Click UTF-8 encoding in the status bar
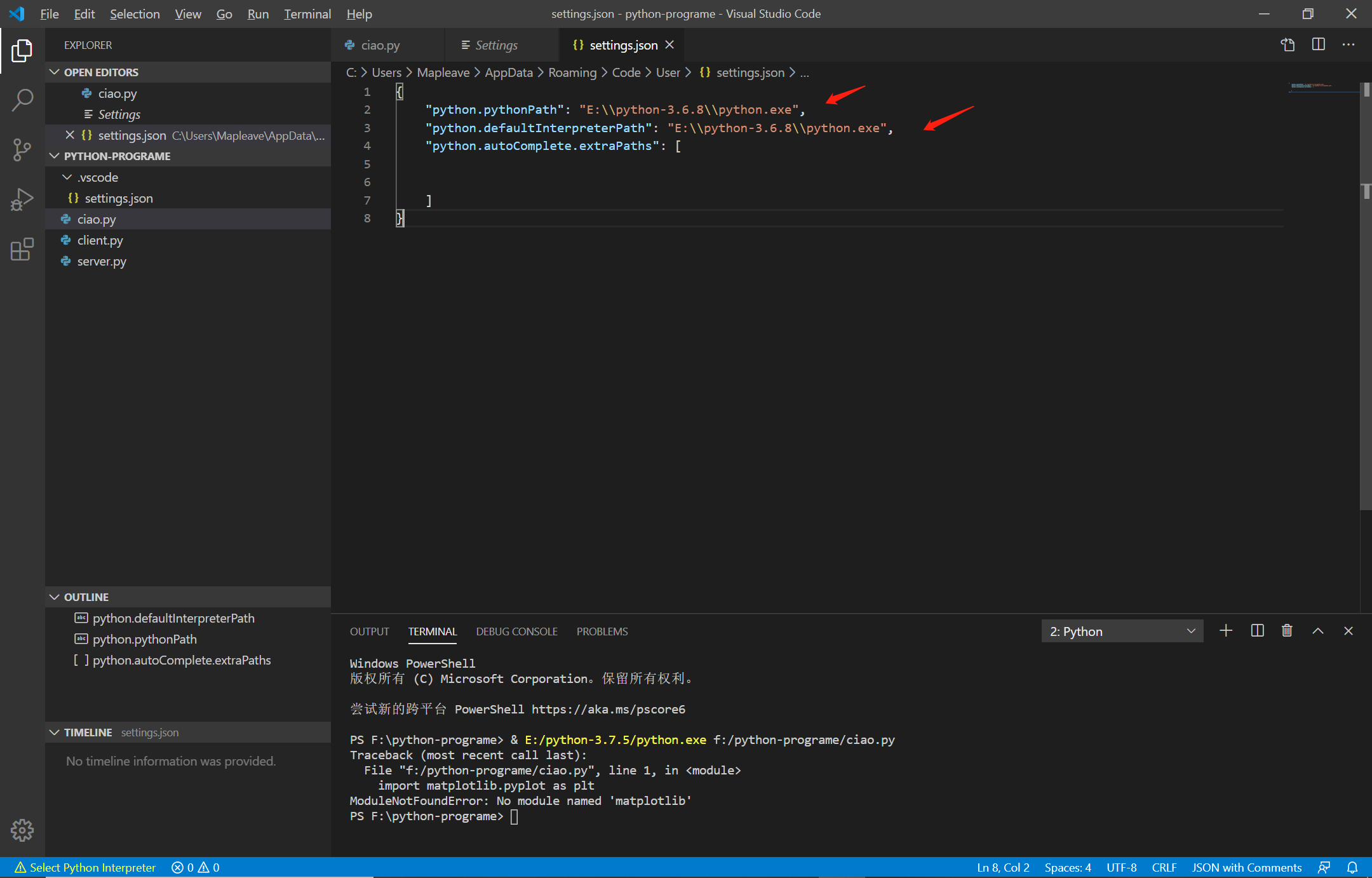The width and height of the screenshot is (1372, 878). [x=1120, y=867]
